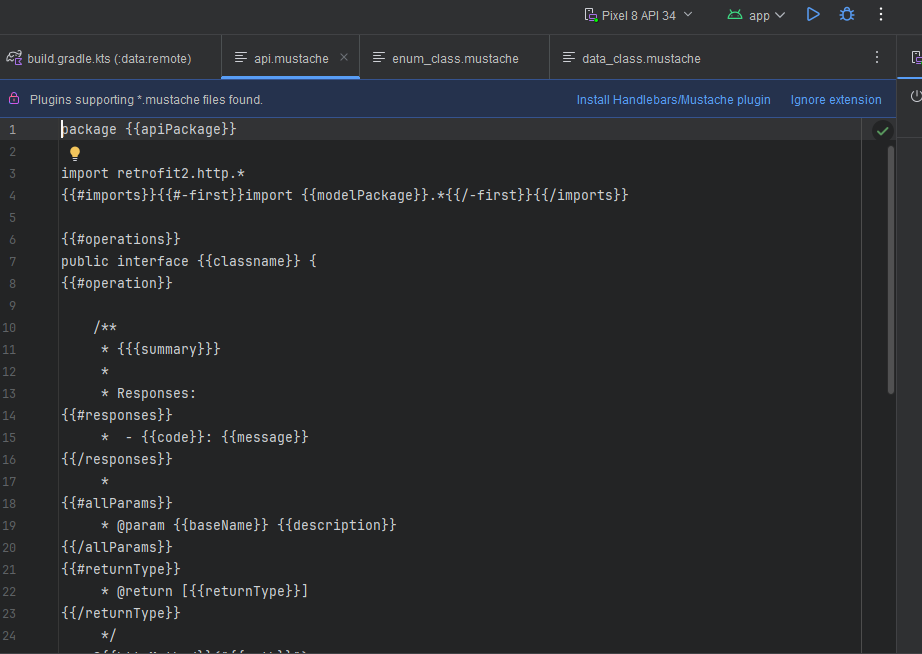The image size is (922, 654).
Task: Click the power icon in the right sidebar
Action: click(x=916, y=96)
